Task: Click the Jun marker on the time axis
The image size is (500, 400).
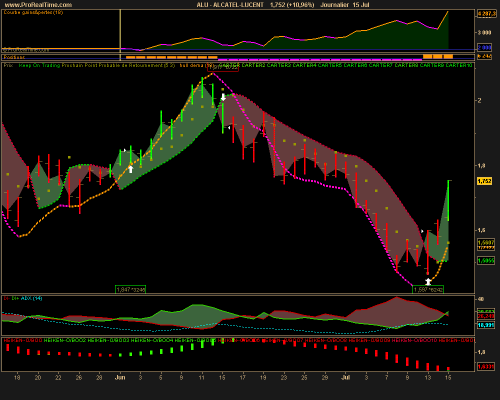Action: (x=120, y=377)
